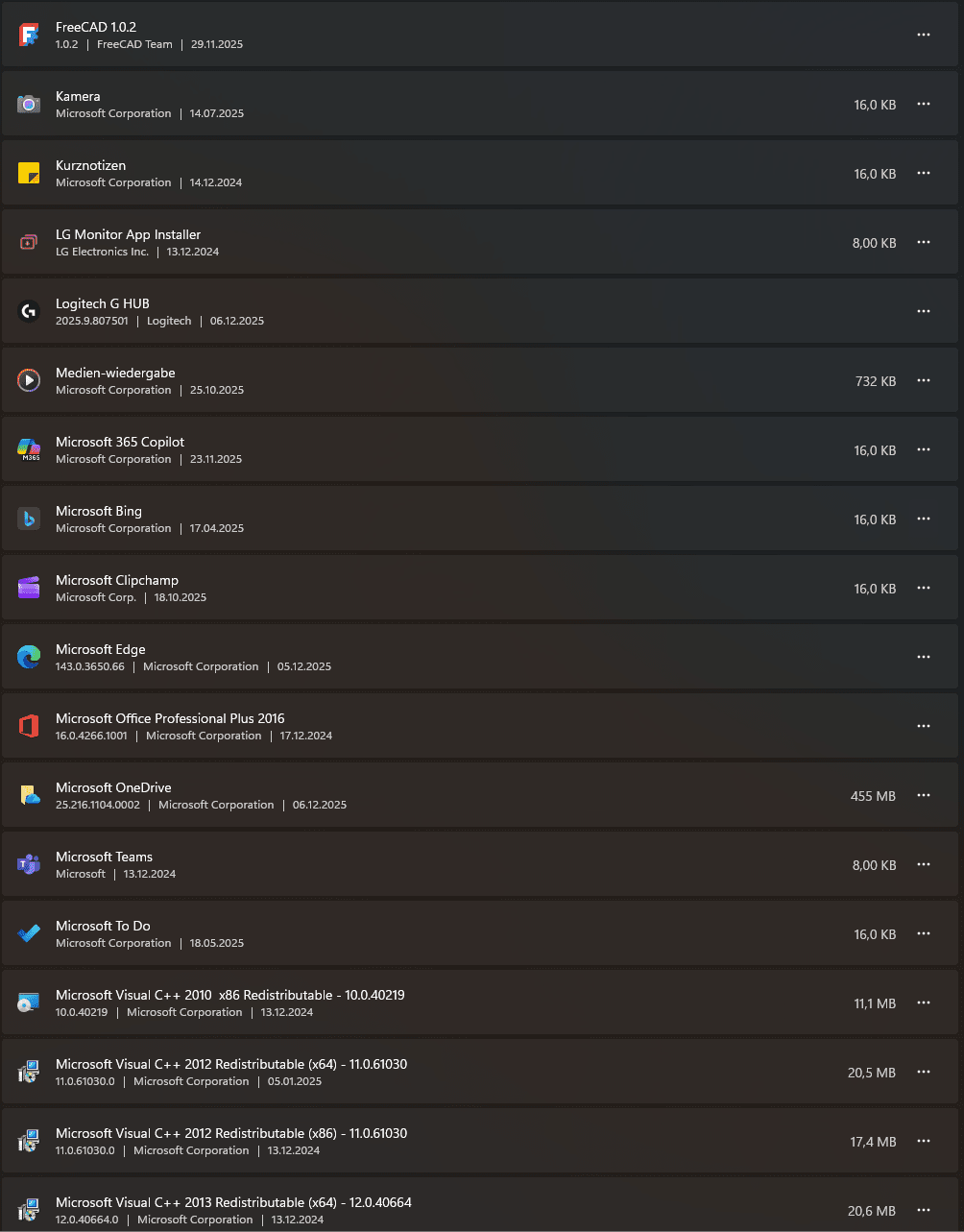This screenshot has height=1232, width=964.
Task: Select the Microsoft Office Professional Plus 2016 entry
Action: click(x=170, y=718)
